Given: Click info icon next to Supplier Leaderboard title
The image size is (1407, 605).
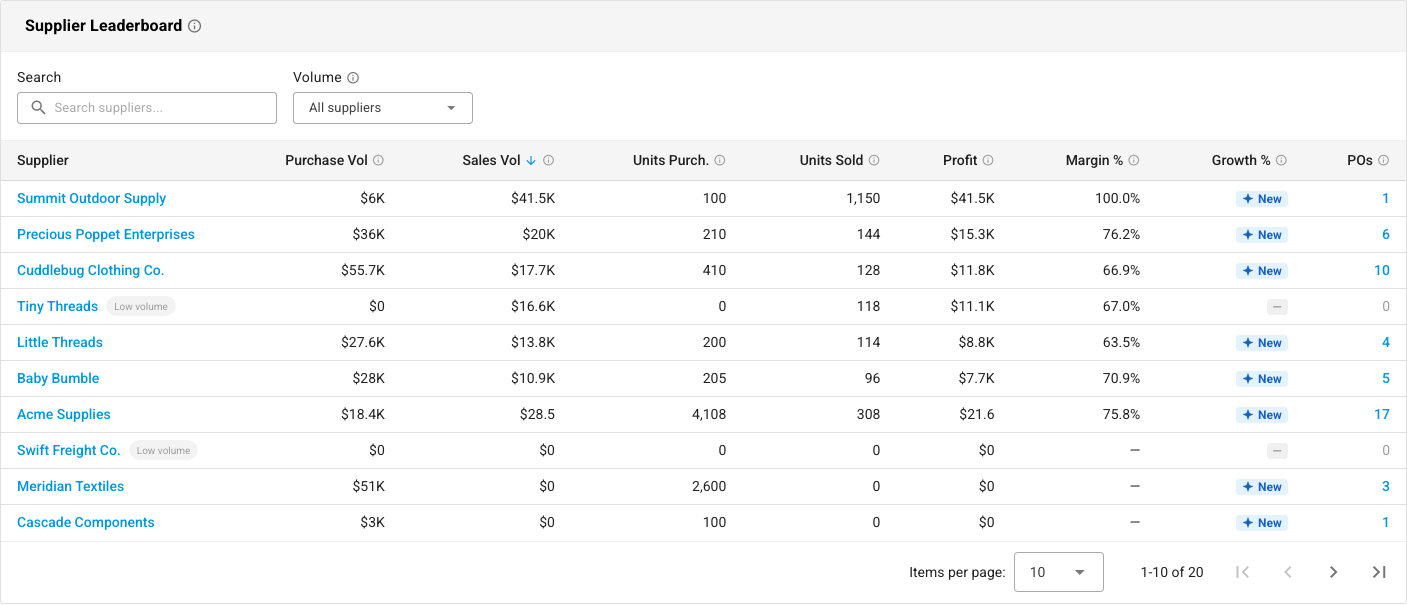Looking at the screenshot, I should 195,26.
